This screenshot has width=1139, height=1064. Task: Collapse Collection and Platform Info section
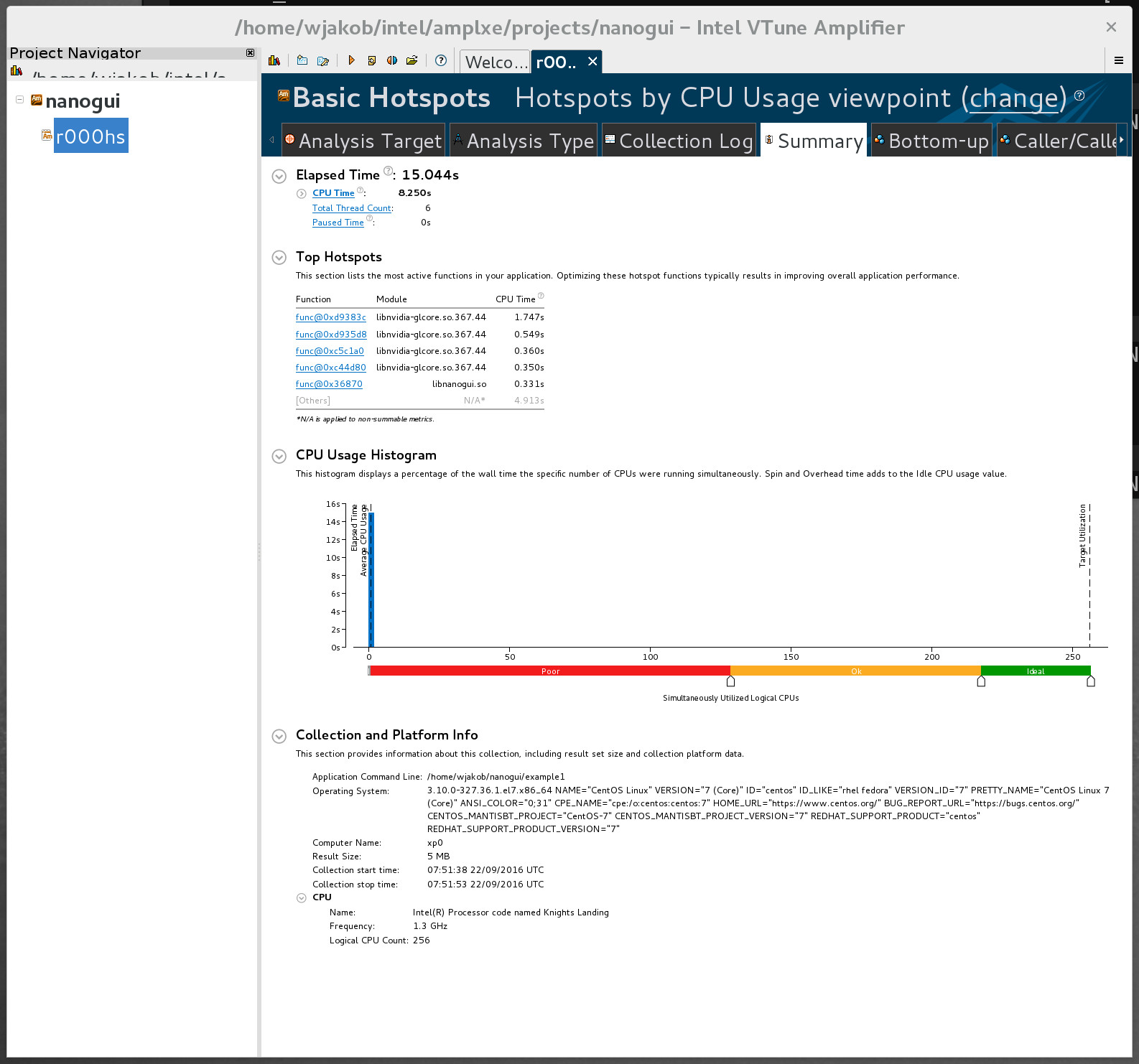click(279, 736)
